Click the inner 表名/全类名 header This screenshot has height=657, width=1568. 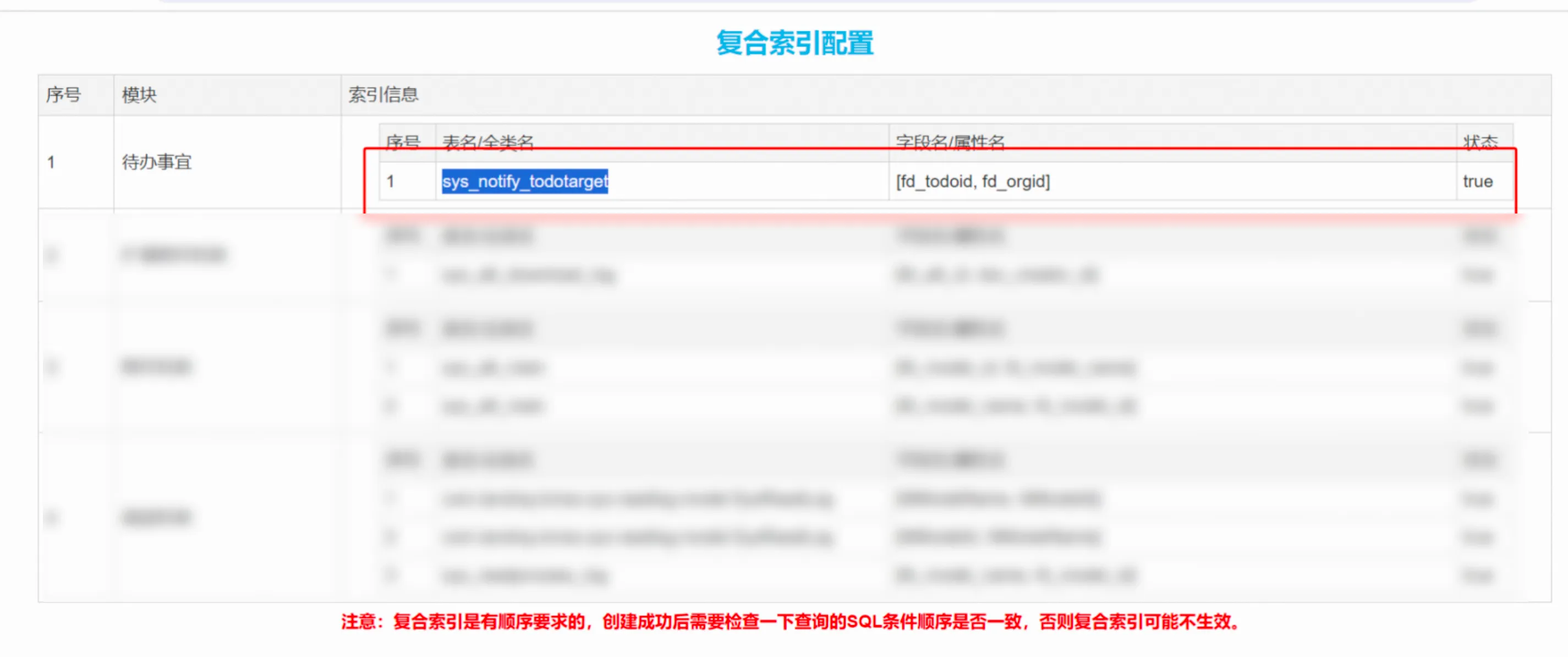click(488, 142)
